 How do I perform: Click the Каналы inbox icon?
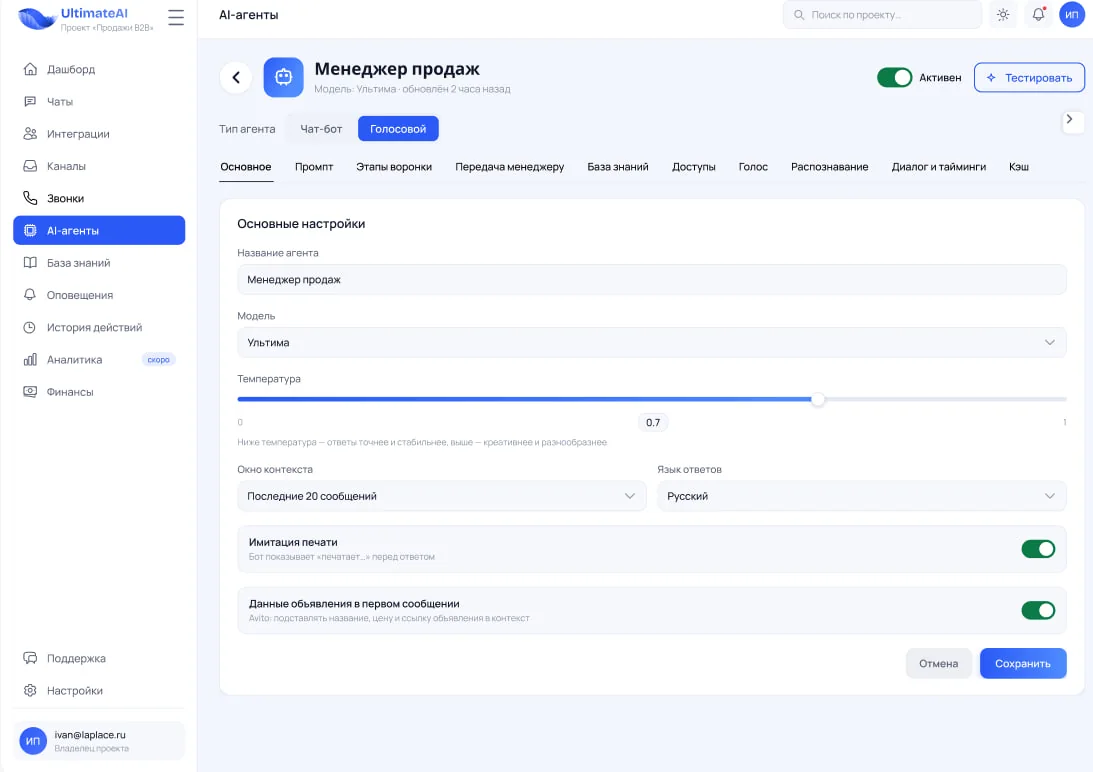(x=30, y=166)
